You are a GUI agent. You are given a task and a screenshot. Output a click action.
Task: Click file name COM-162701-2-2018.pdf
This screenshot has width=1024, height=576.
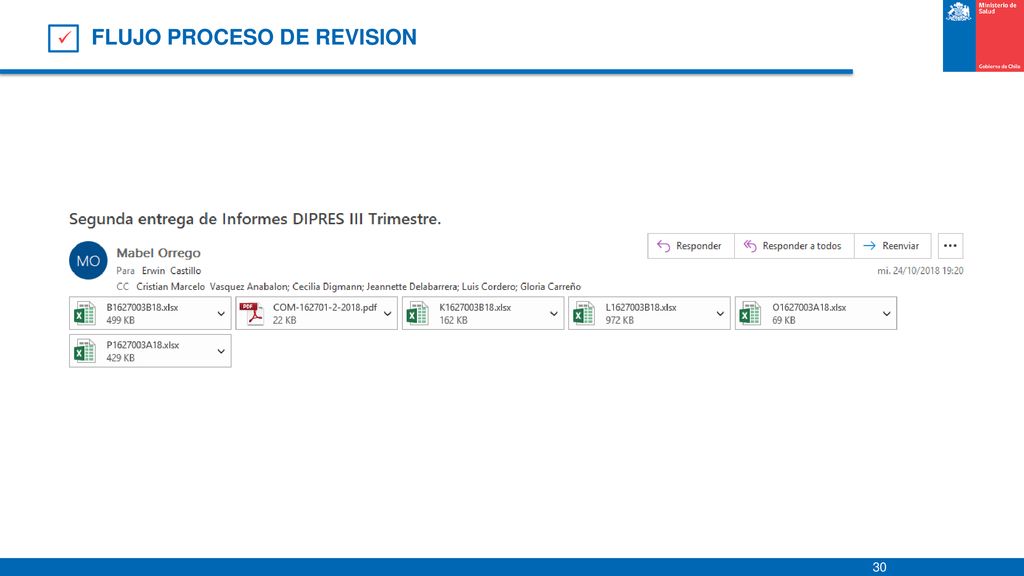click(x=325, y=307)
